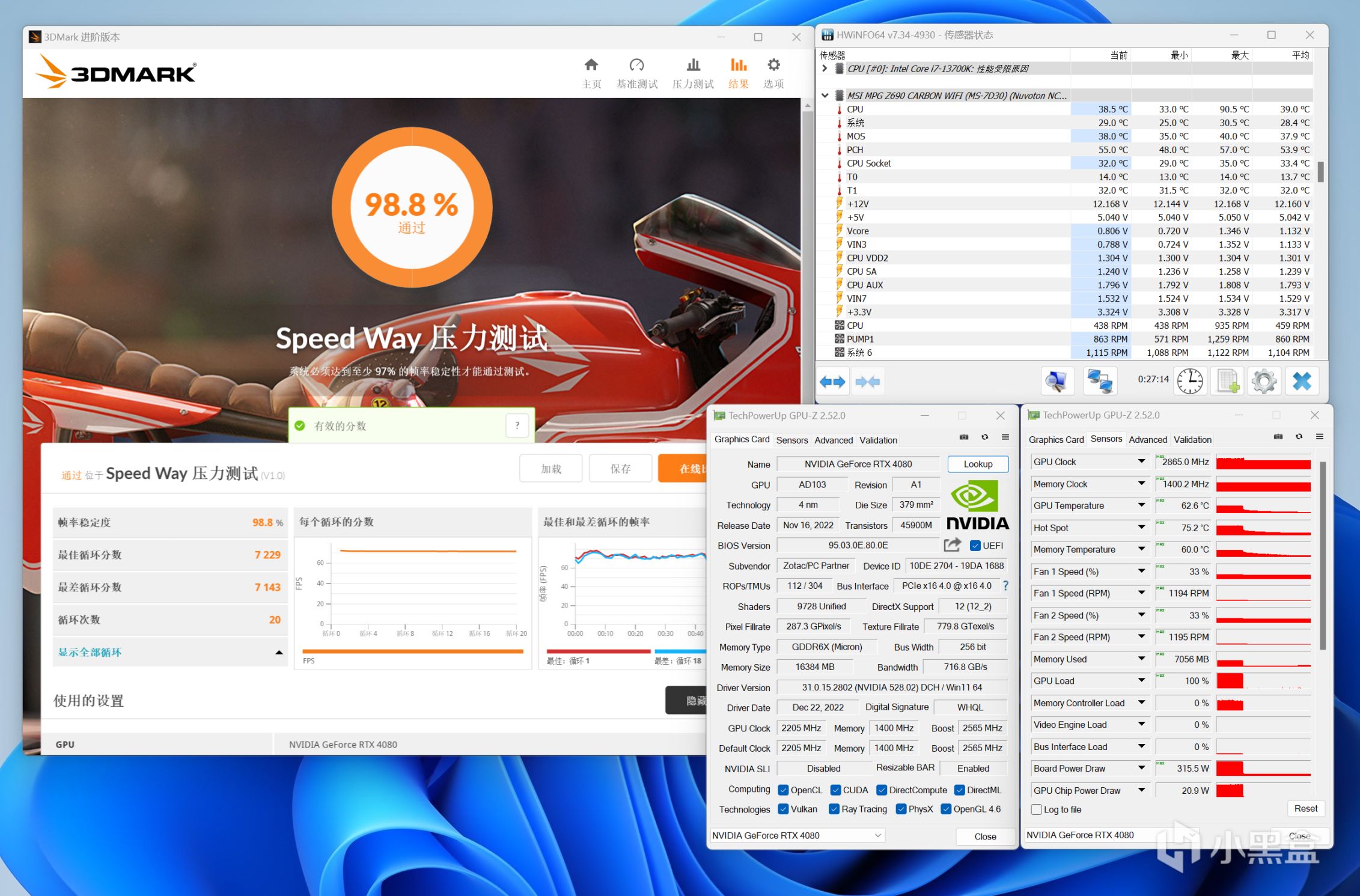
Task: Toggle the UEFI checkbox
Action: (975, 546)
